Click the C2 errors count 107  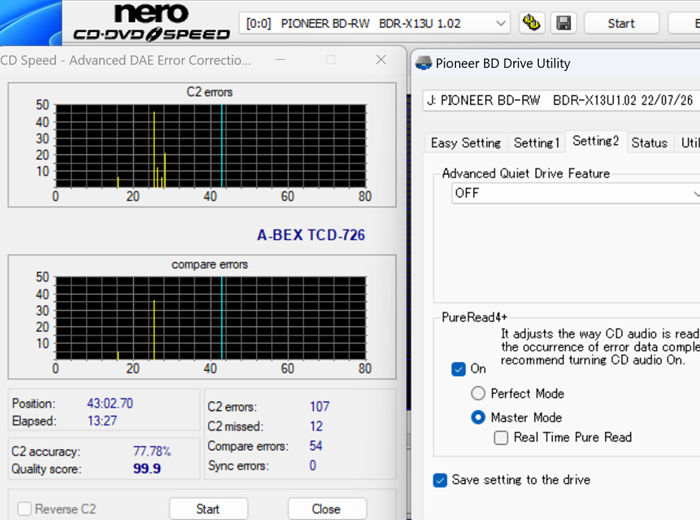319,407
